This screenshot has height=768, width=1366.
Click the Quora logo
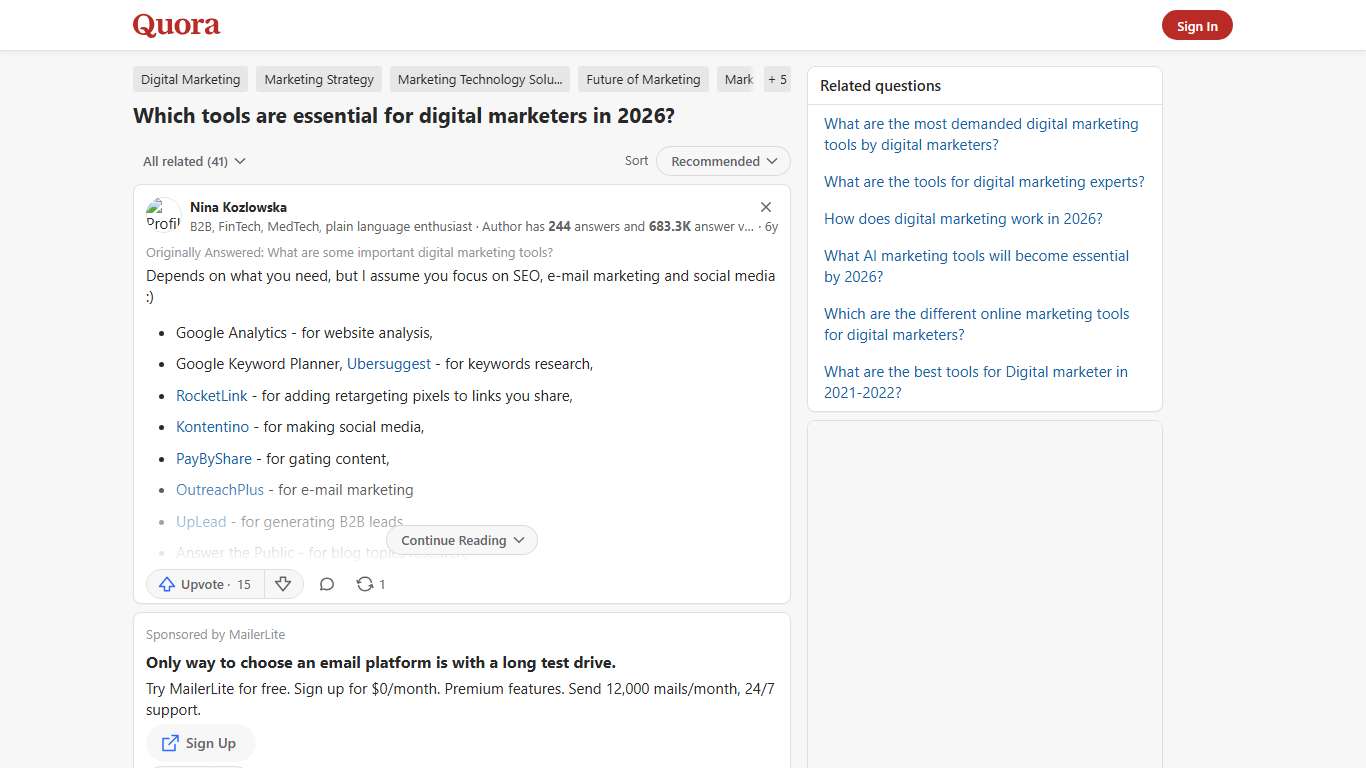[176, 25]
